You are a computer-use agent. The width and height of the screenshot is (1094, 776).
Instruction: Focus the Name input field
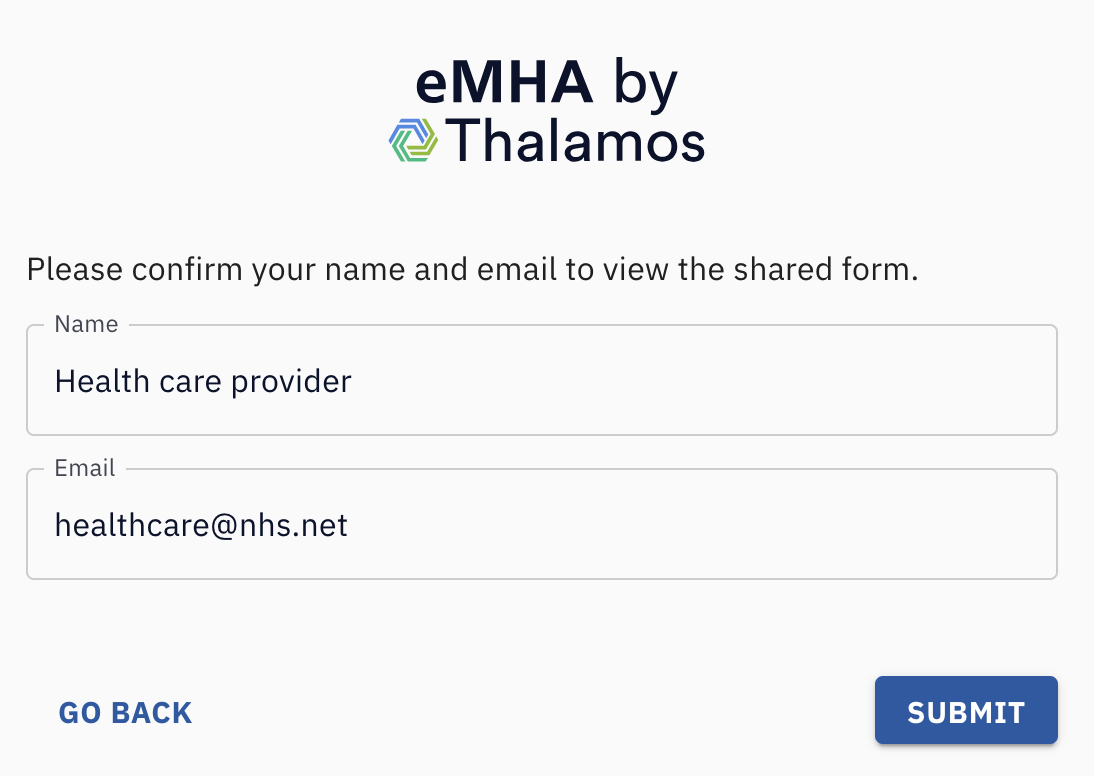(x=542, y=380)
